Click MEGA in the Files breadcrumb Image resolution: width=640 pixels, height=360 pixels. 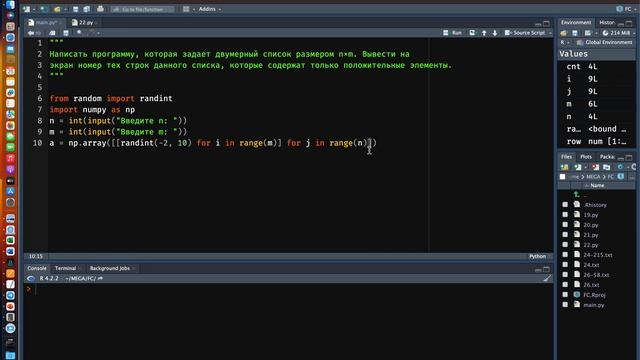click(x=593, y=177)
